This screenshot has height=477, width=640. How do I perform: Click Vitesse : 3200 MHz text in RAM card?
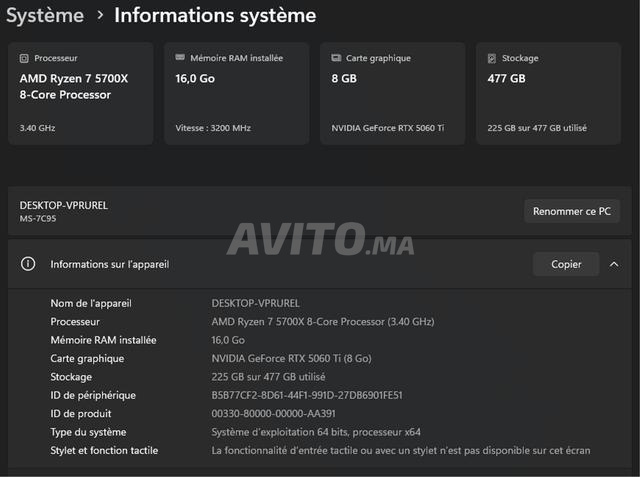213,128
